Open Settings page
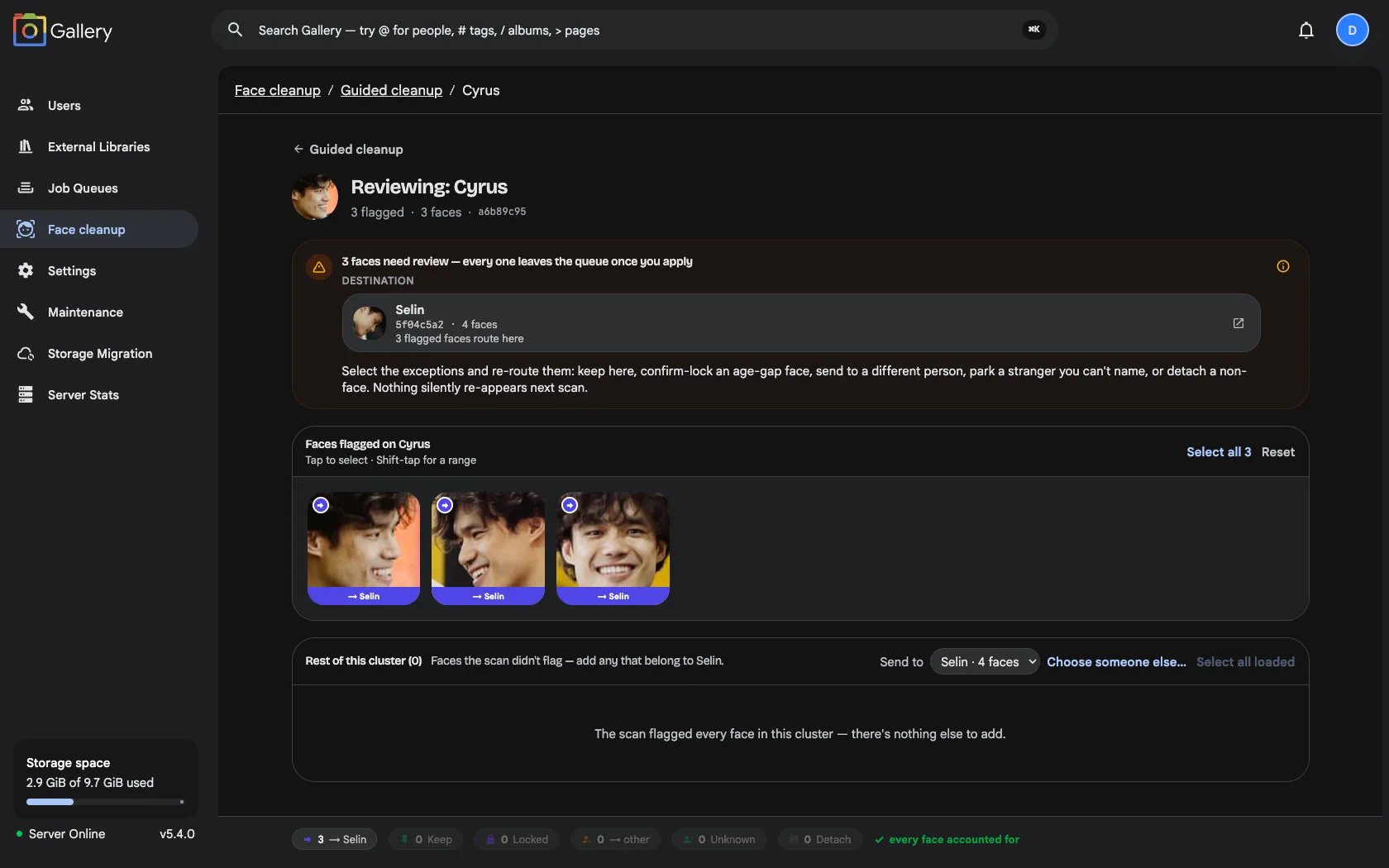This screenshot has height=868, width=1389. click(x=99, y=270)
